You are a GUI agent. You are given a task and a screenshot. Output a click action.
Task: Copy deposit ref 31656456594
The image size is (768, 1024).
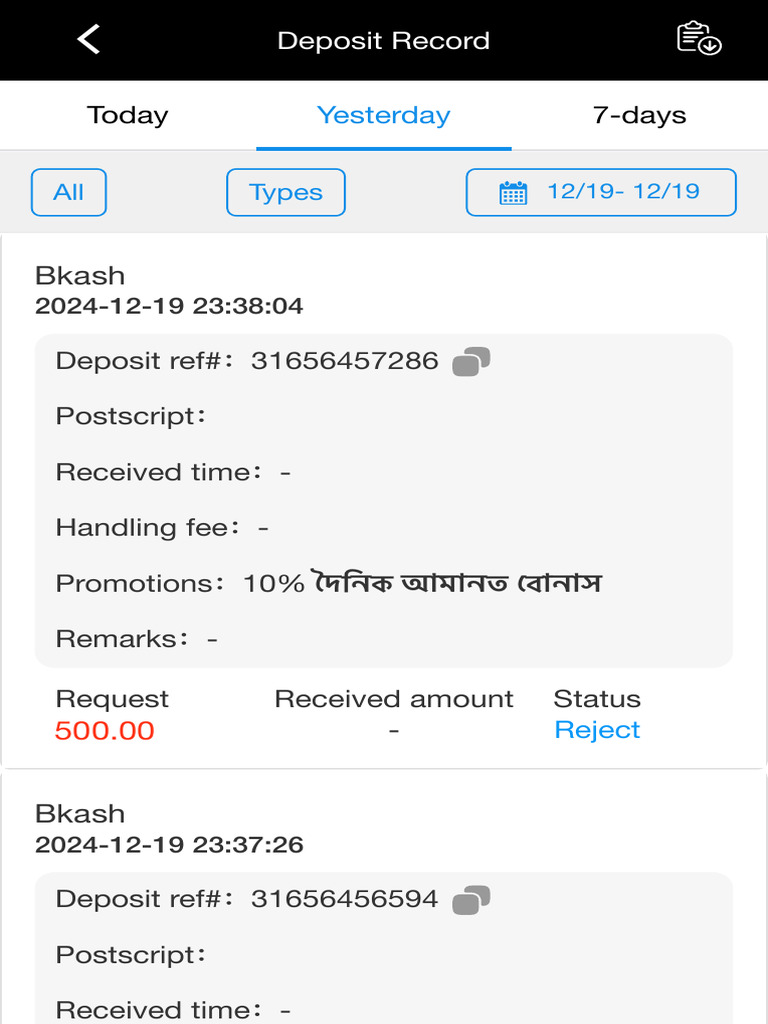pyautogui.click(x=471, y=900)
